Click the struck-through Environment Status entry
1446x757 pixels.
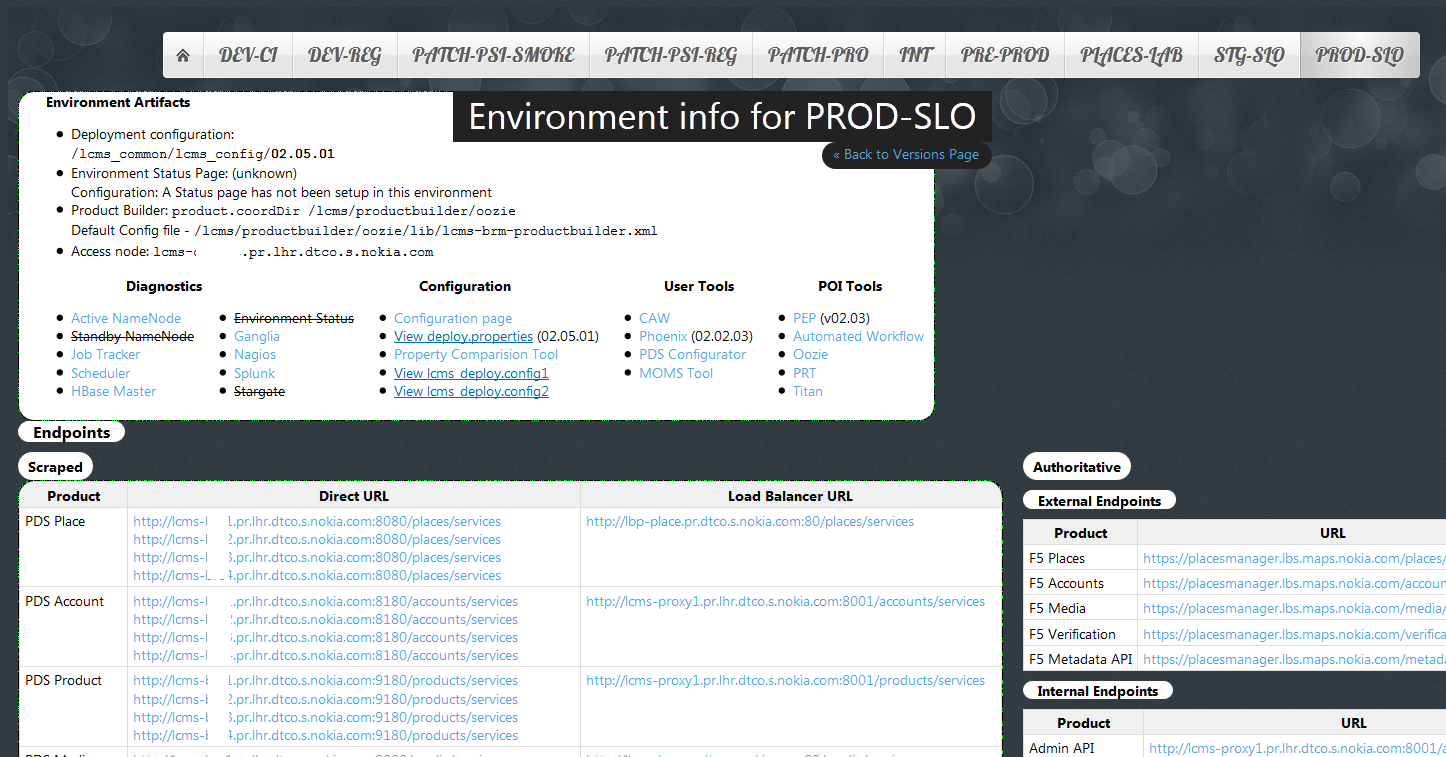(x=294, y=318)
